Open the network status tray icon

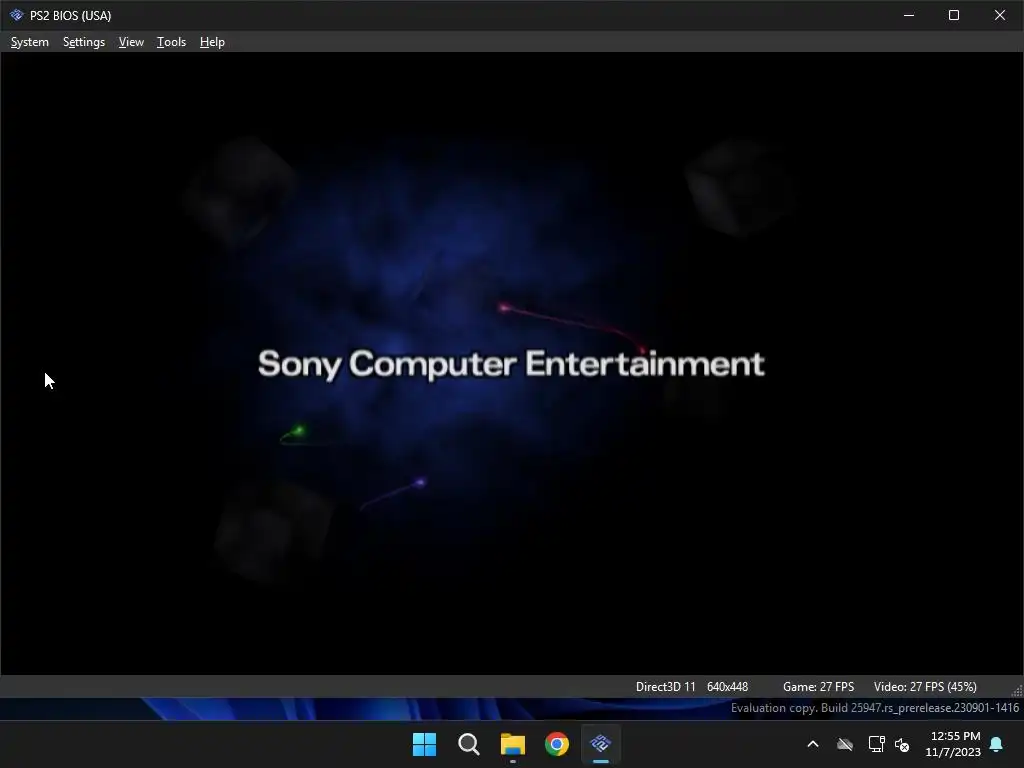876,744
